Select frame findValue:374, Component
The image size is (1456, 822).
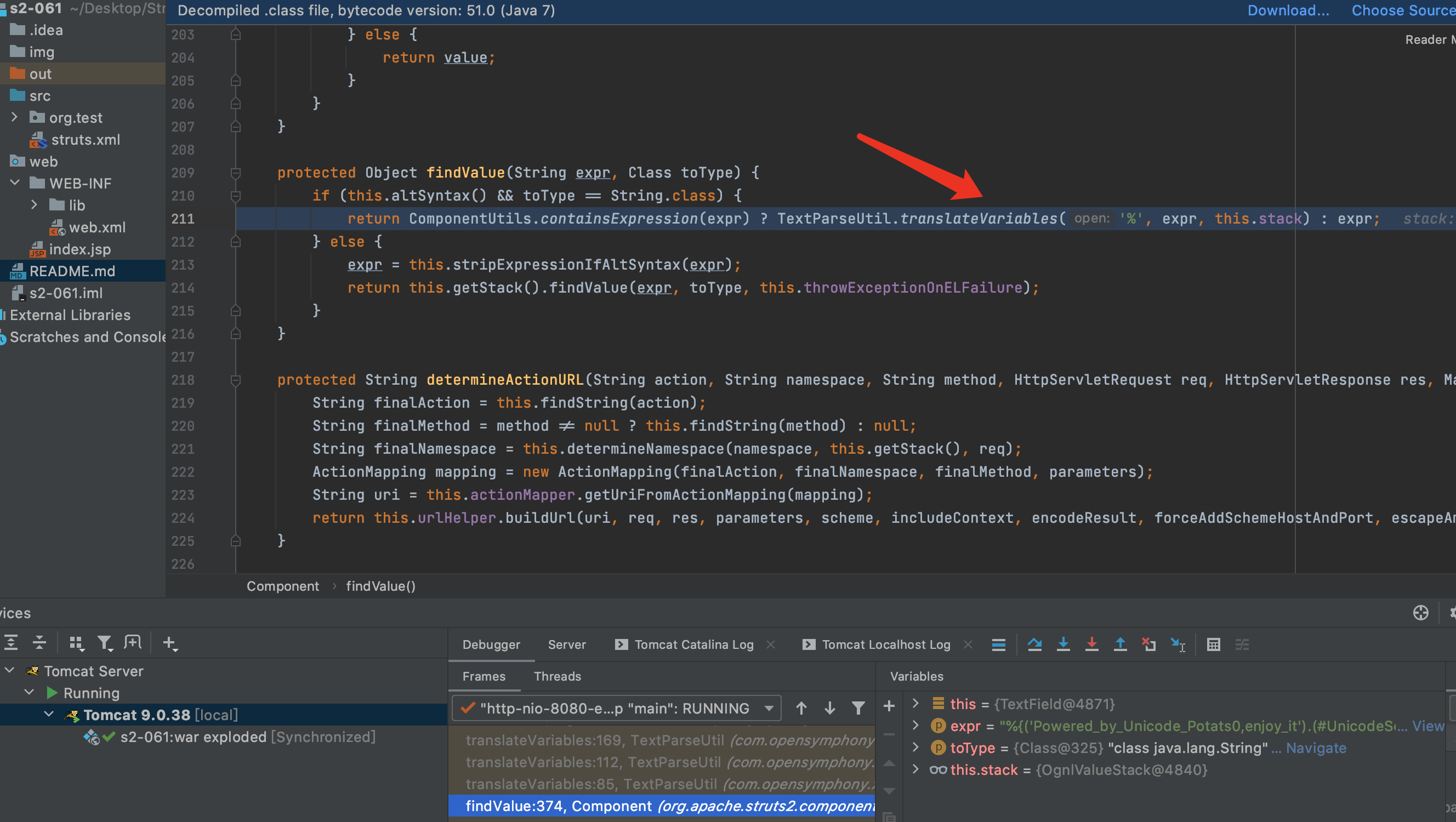(x=661, y=806)
